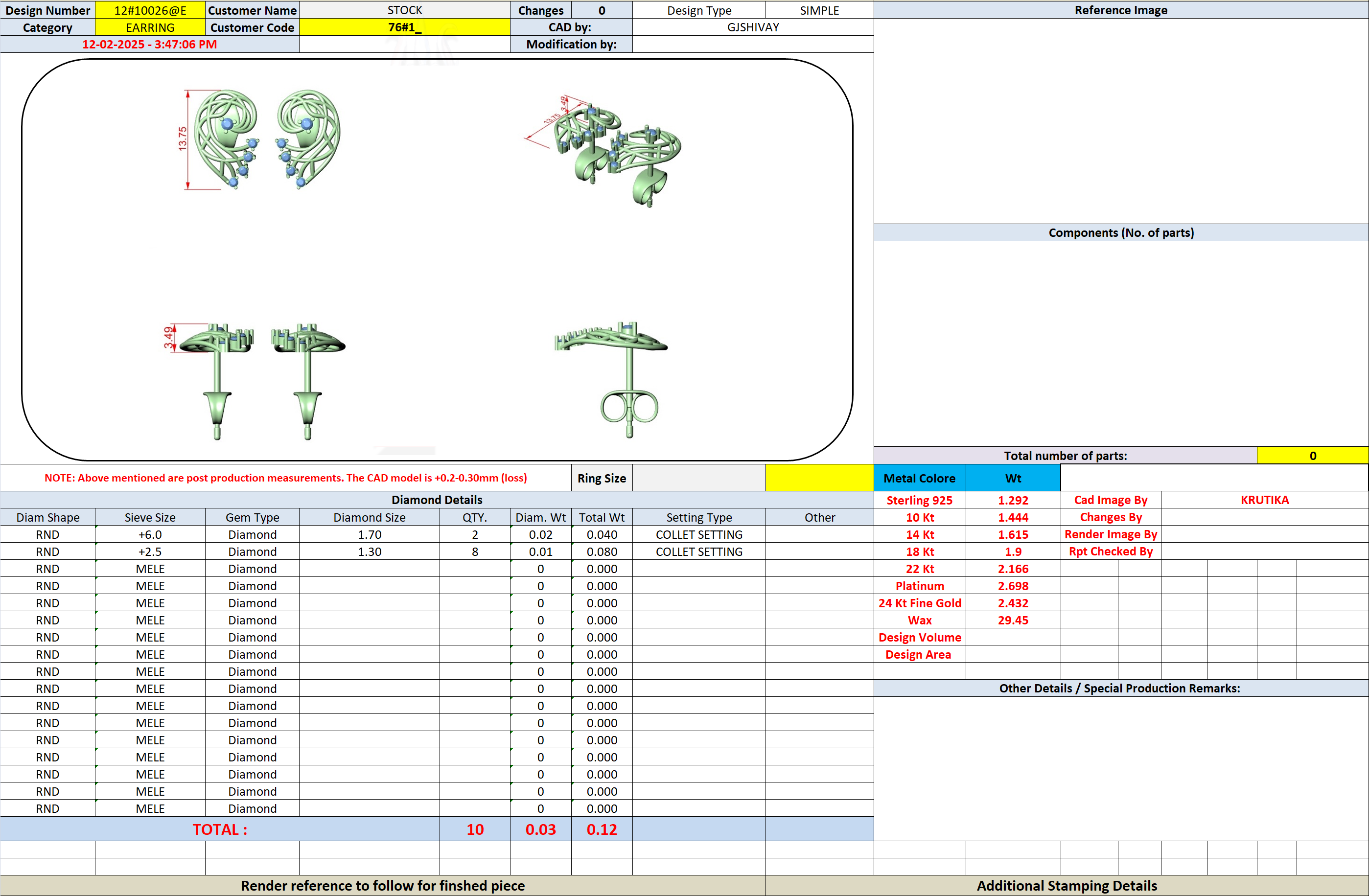The height and width of the screenshot is (896, 1369).
Task: Select the 22 Kt weight 2.166
Action: click(x=1012, y=569)
